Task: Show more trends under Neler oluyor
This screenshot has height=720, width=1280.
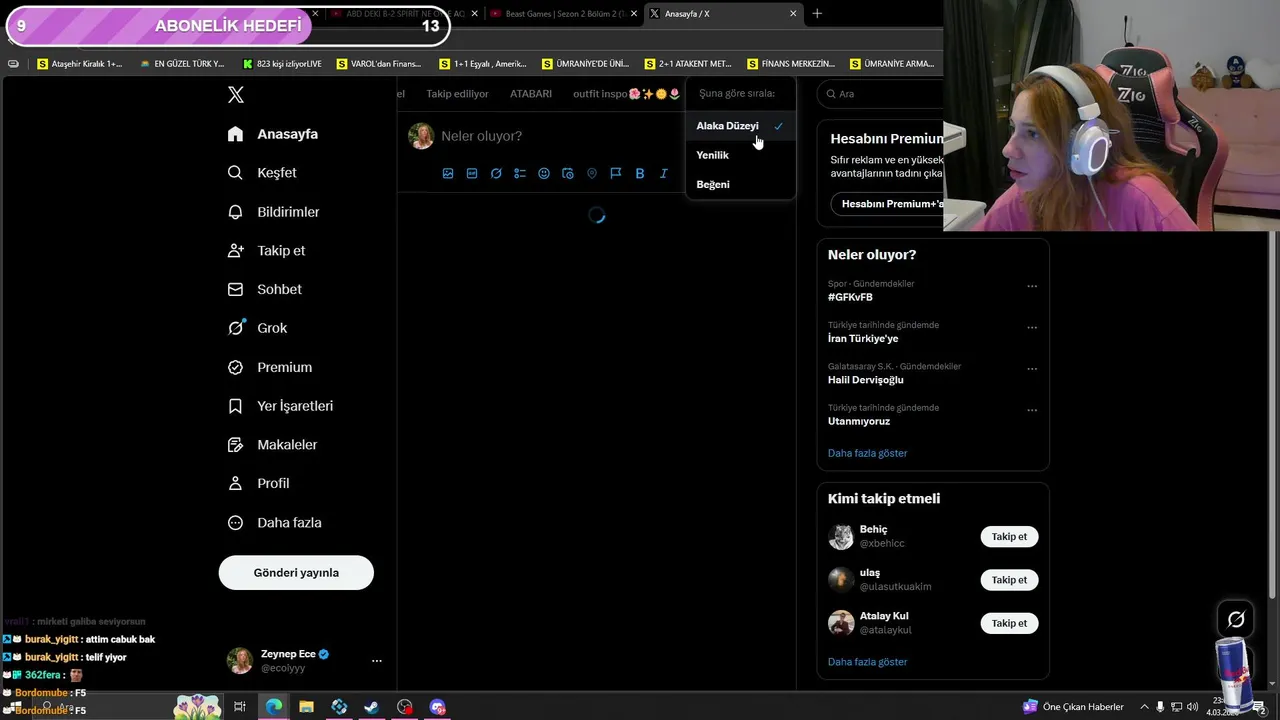Action: tap(867, 453)
